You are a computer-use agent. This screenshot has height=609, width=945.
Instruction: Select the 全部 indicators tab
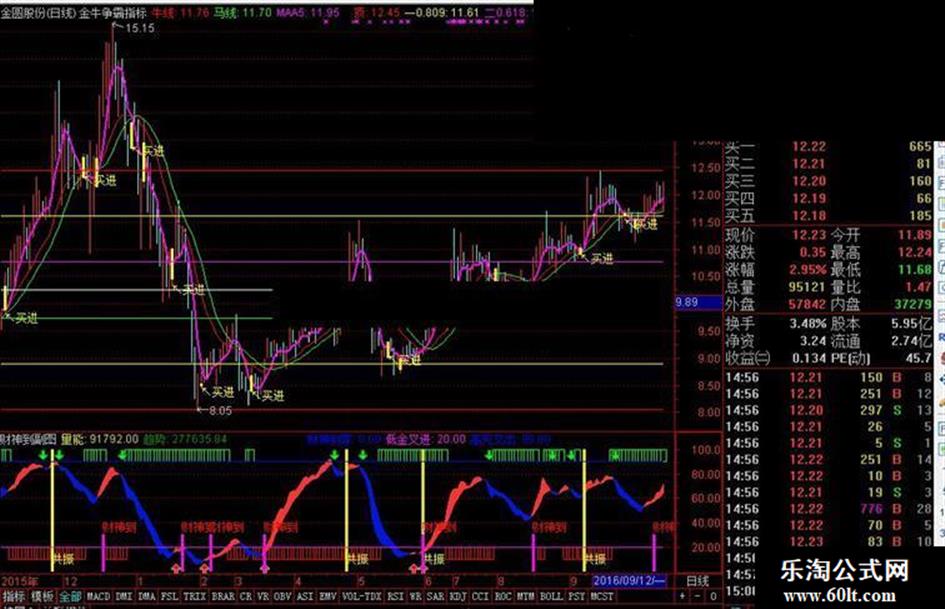(71, 596)
